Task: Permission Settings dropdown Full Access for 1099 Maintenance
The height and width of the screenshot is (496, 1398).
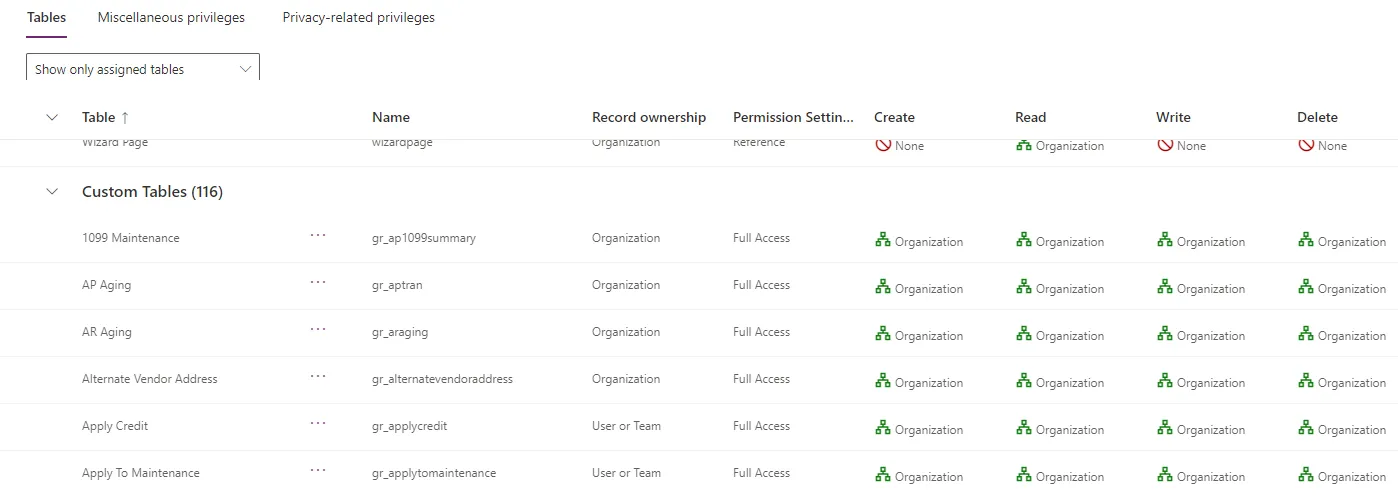Action: [x=761, y=238]
